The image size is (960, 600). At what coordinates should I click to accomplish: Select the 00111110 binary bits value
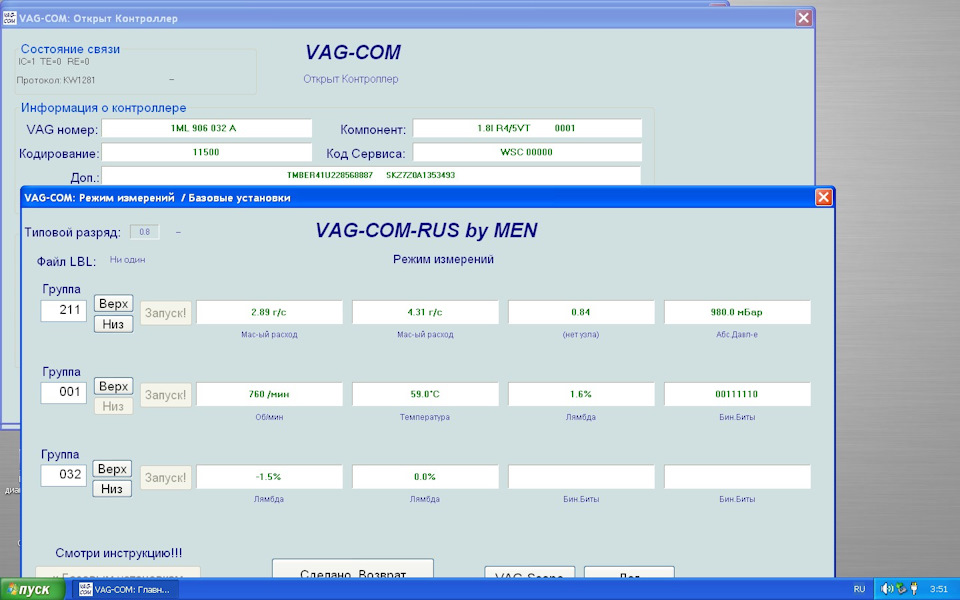click(737, 394)
